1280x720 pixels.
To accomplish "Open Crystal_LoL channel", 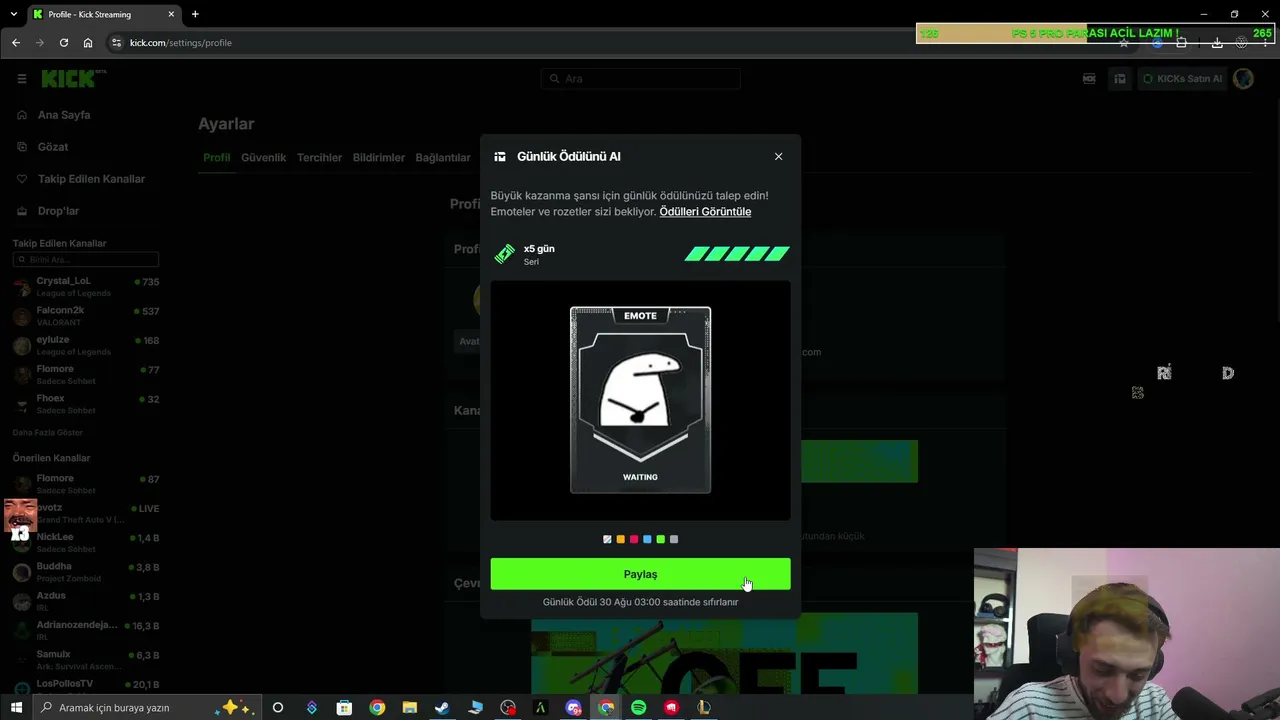I will click(86, 287).
